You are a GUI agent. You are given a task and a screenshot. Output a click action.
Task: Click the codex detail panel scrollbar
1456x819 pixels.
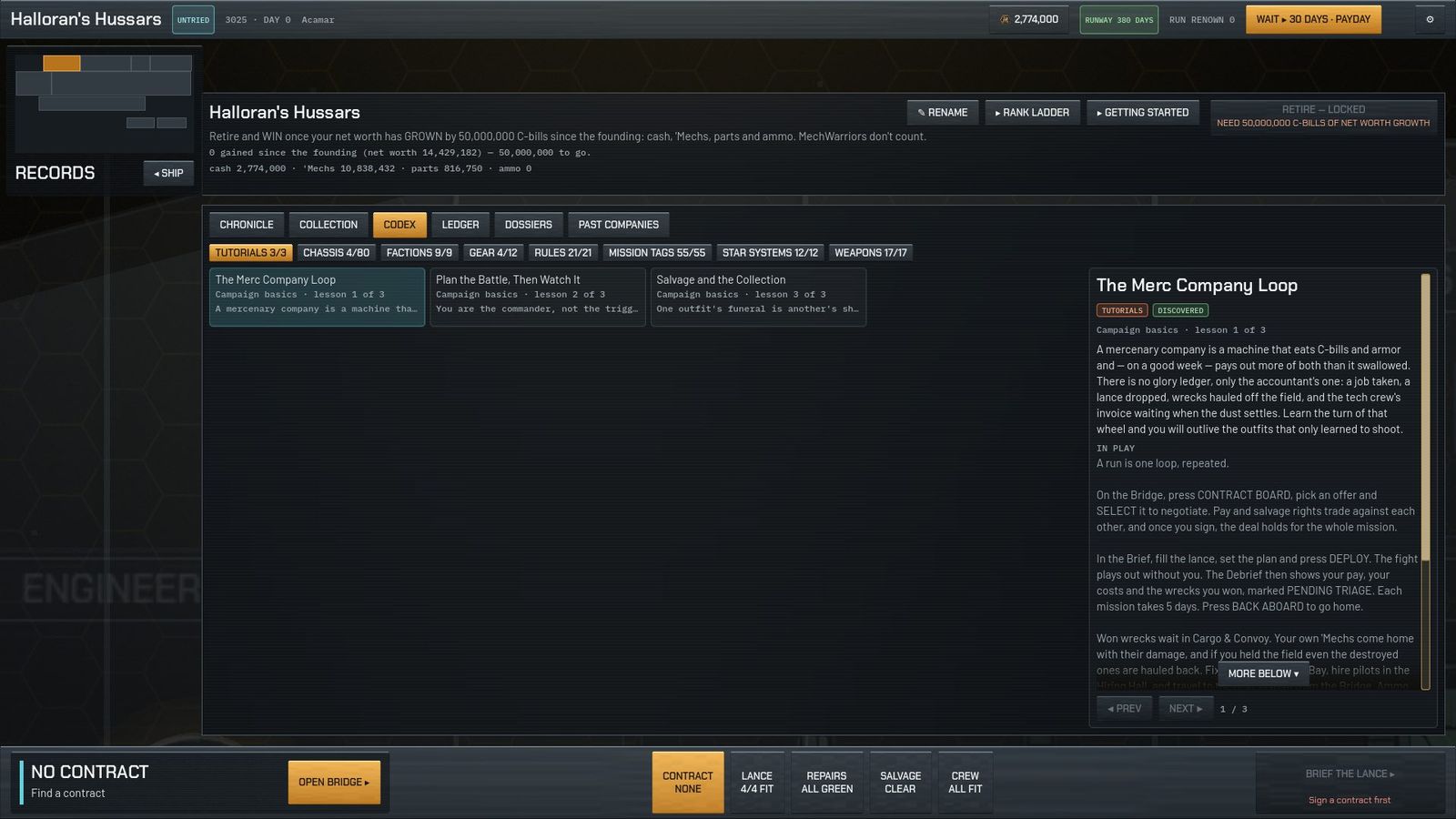click(1426, 481)
